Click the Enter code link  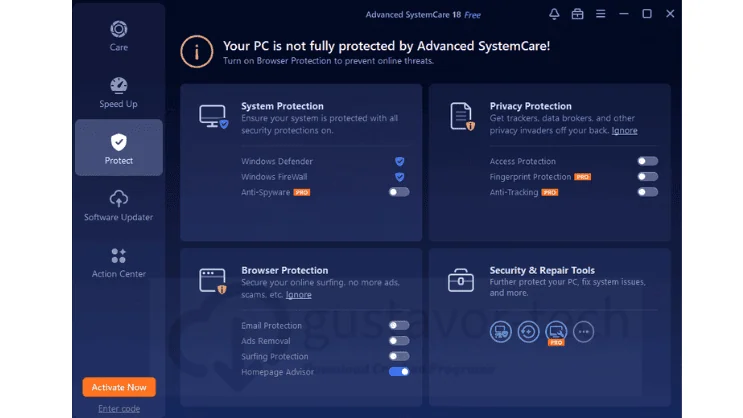119,409
